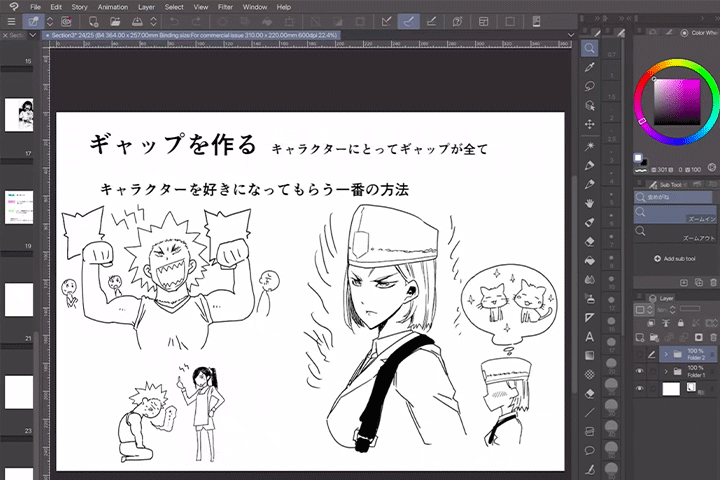Select the Frame border tool
720x480 pixels.
[590, 432]
